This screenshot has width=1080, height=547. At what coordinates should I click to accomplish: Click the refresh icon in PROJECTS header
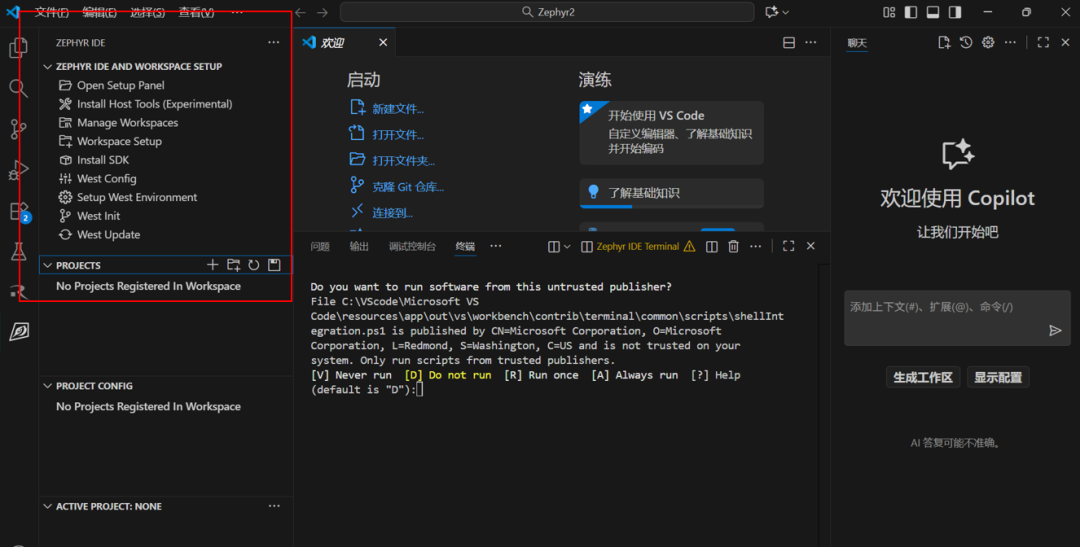tap(254, 265)
